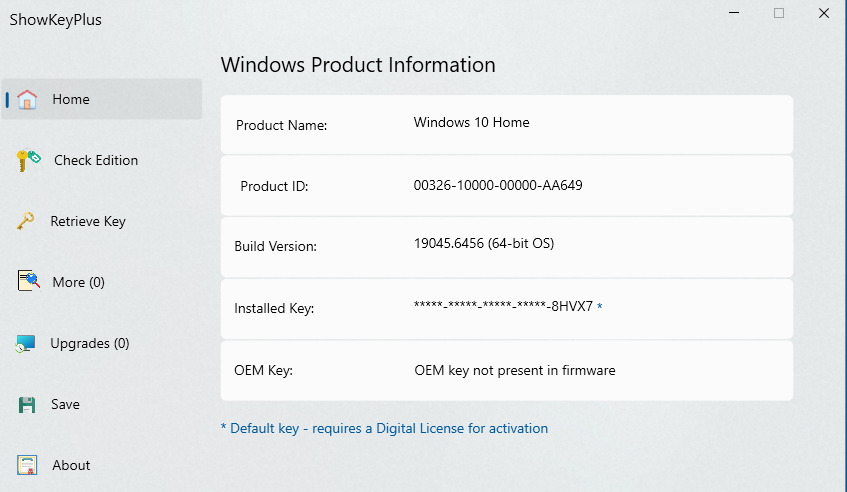Image resolution: width=847 pixels, height=492 pixels.
Task: Select build version 19045.6456 value
Action: (x=484, y=244)
